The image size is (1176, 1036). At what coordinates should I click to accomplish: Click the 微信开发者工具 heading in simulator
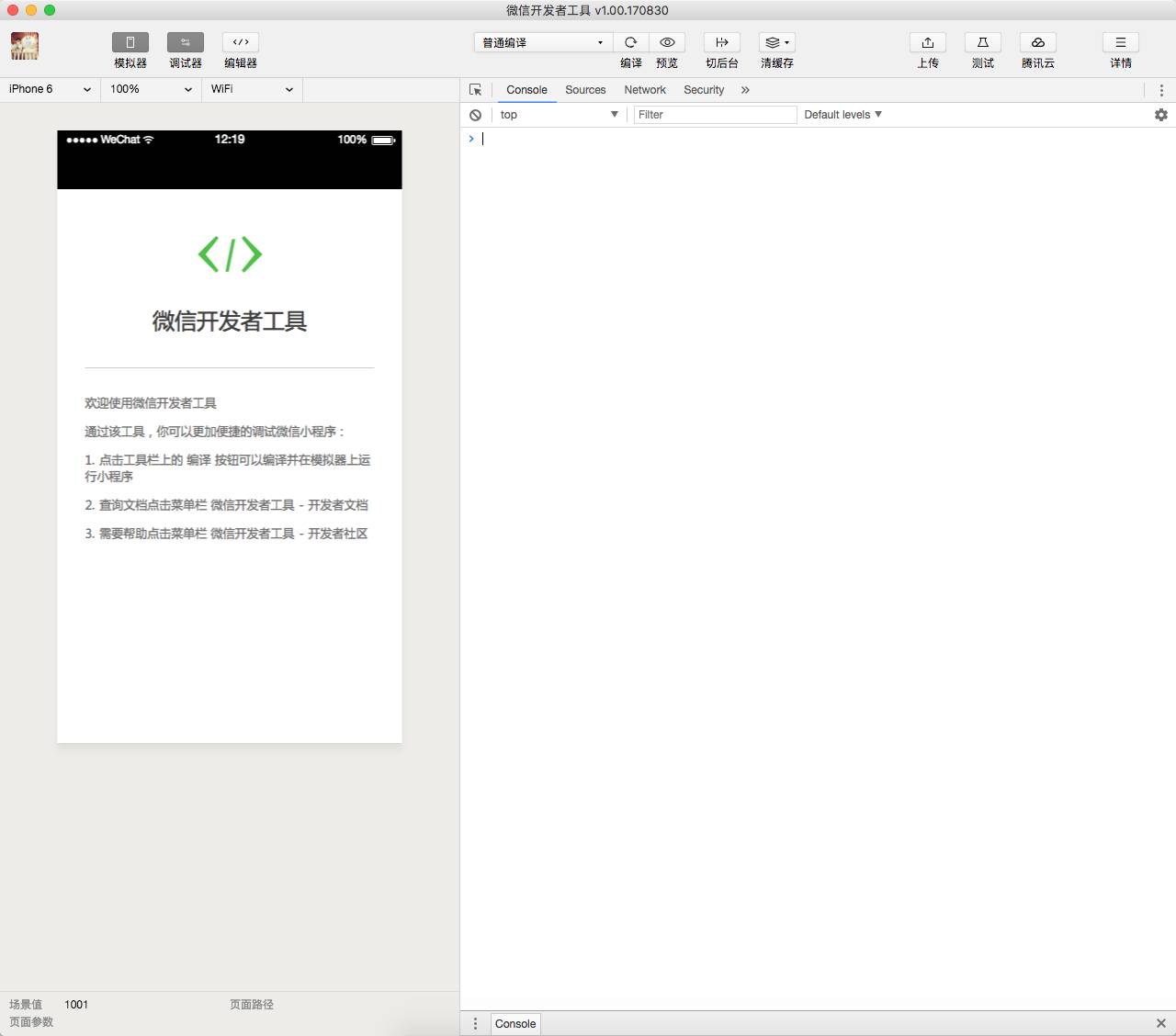click(x=230, y=321)
